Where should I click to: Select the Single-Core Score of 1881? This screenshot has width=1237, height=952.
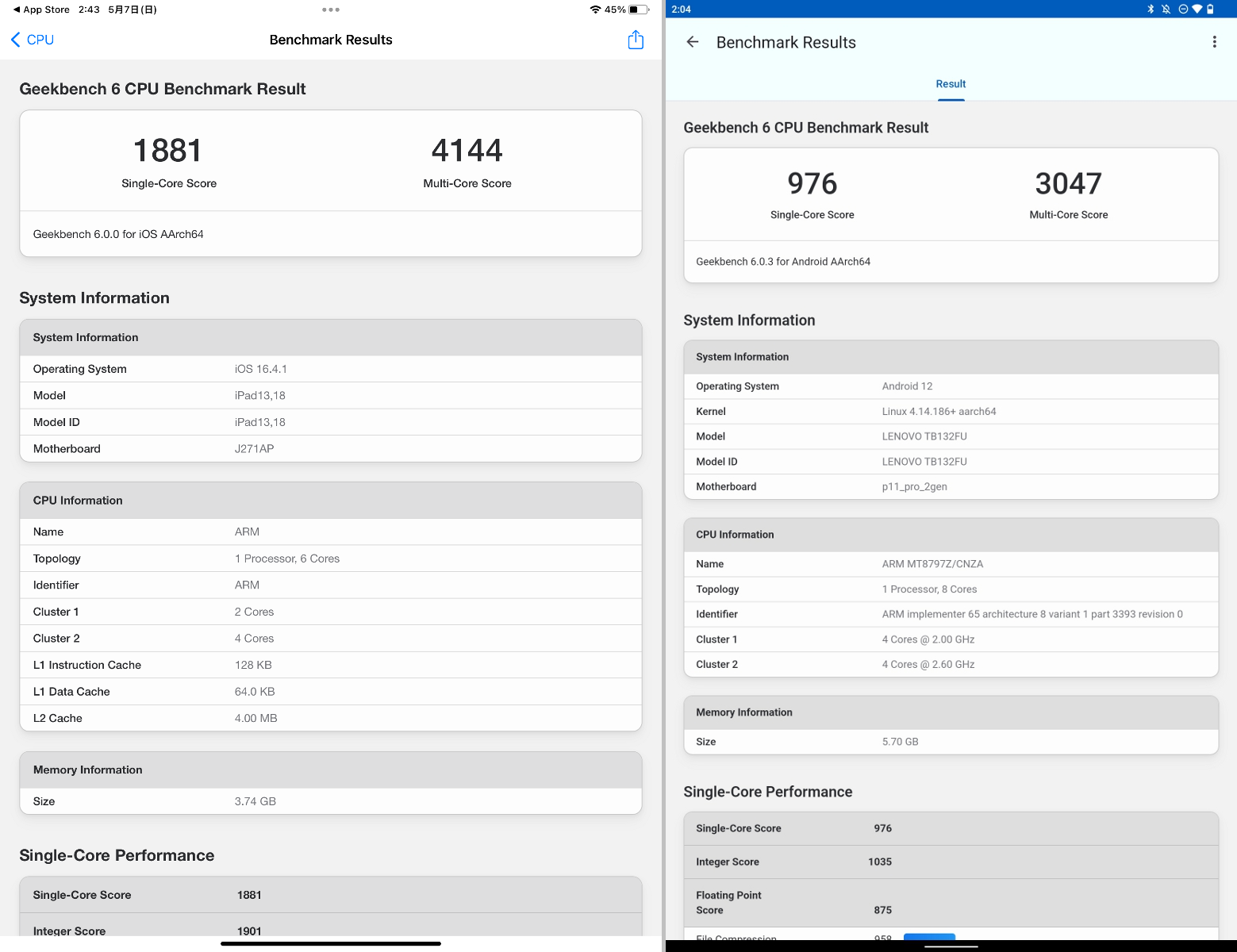coord(167,150)
